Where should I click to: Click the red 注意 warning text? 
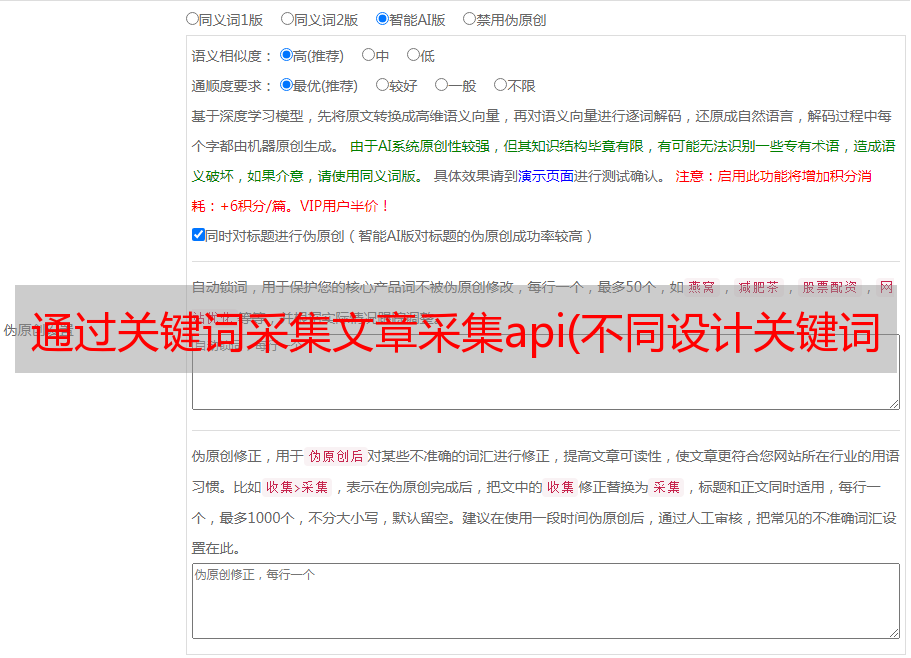690,176
